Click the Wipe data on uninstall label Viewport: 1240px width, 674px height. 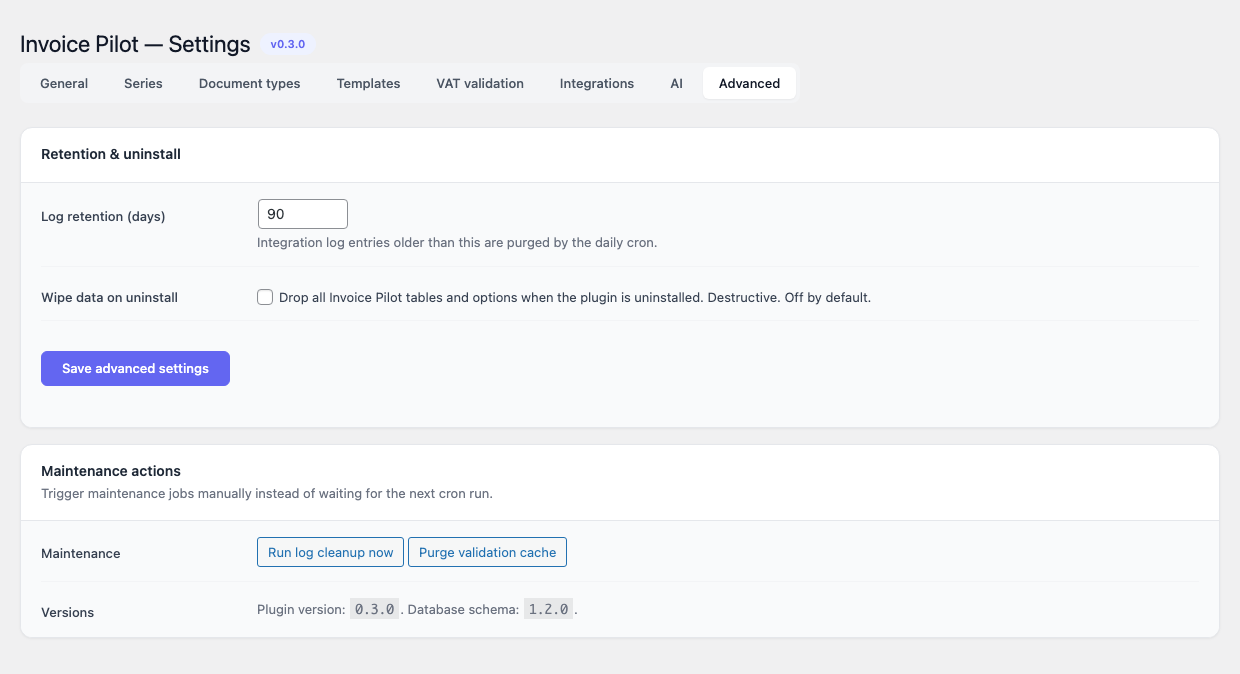click(109, 297)
